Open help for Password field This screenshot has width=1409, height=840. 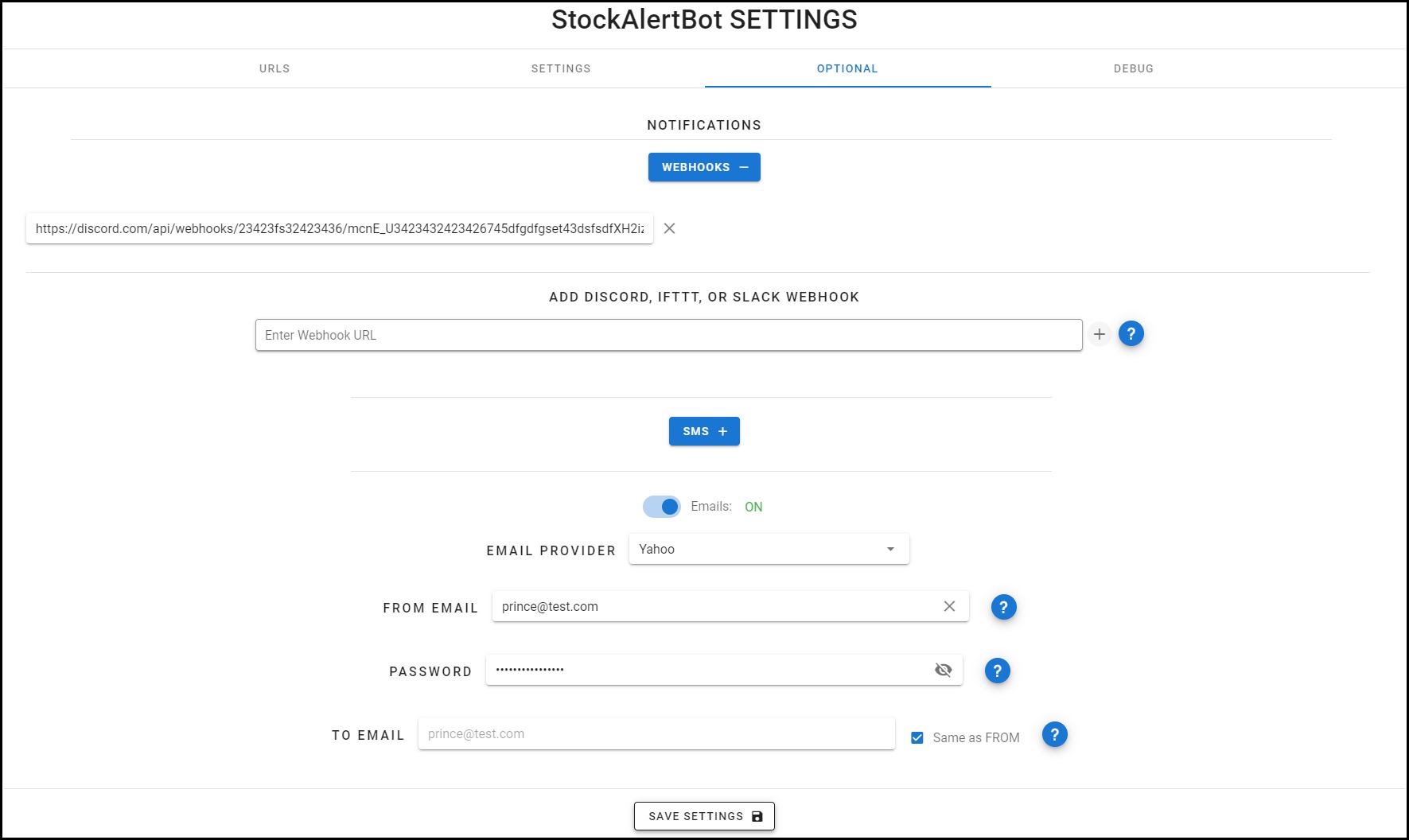tap(997, 671)
